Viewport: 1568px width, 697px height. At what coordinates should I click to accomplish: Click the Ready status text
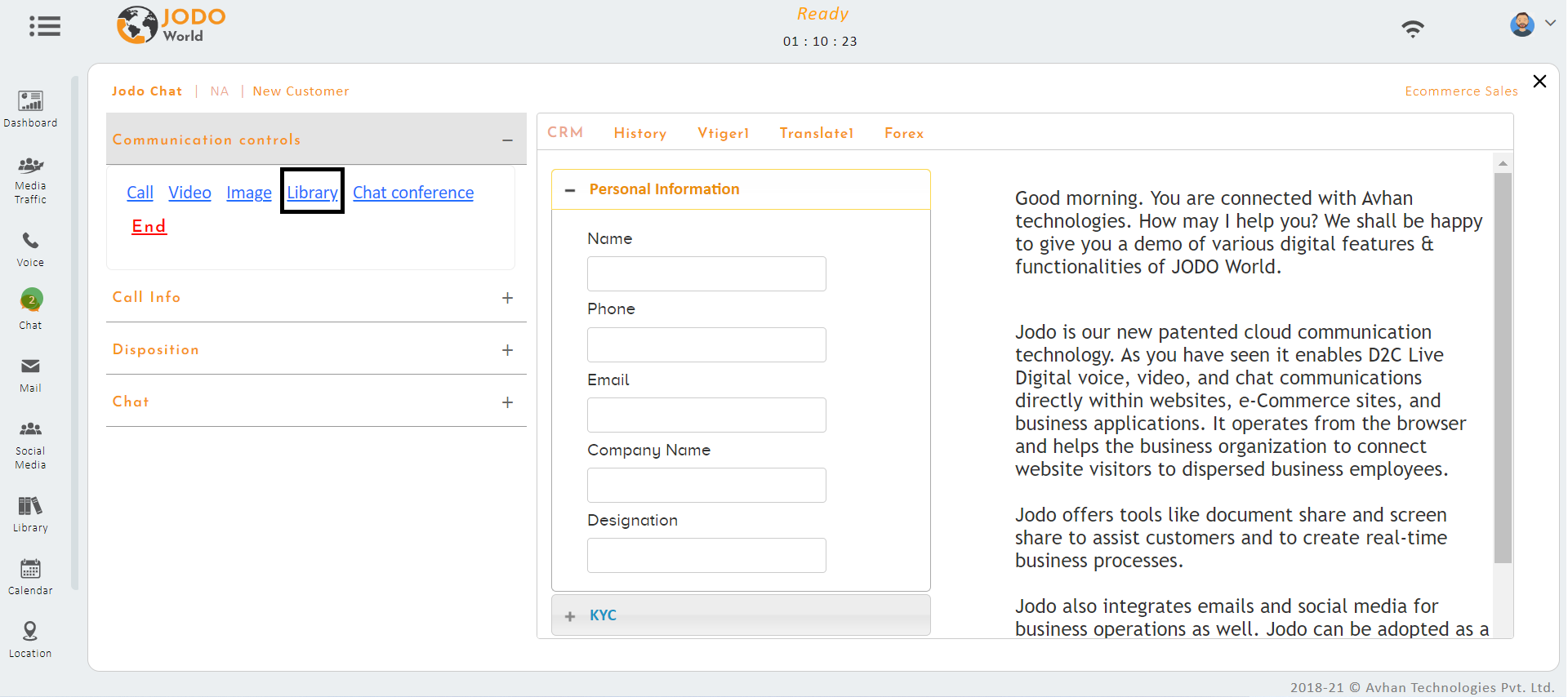[x=822, y=14]
